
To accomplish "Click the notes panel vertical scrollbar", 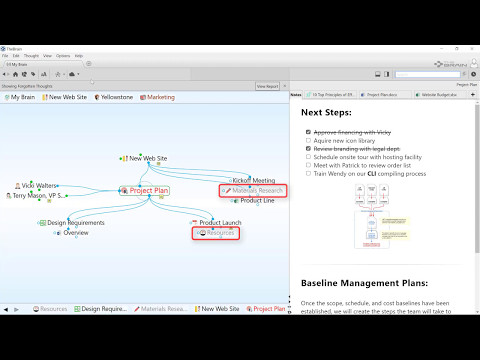I will tap(477, 178).
